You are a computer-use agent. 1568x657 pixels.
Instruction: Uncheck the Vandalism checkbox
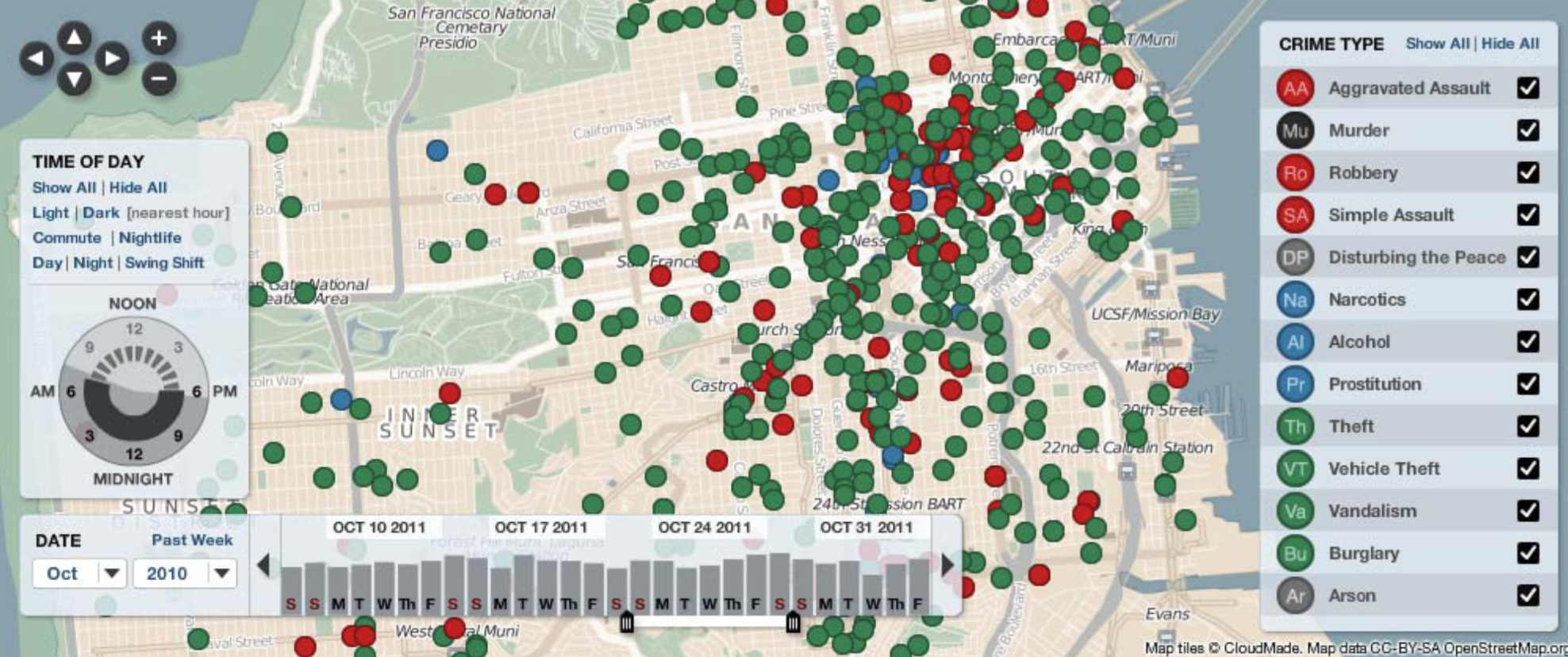point(1528,511)
